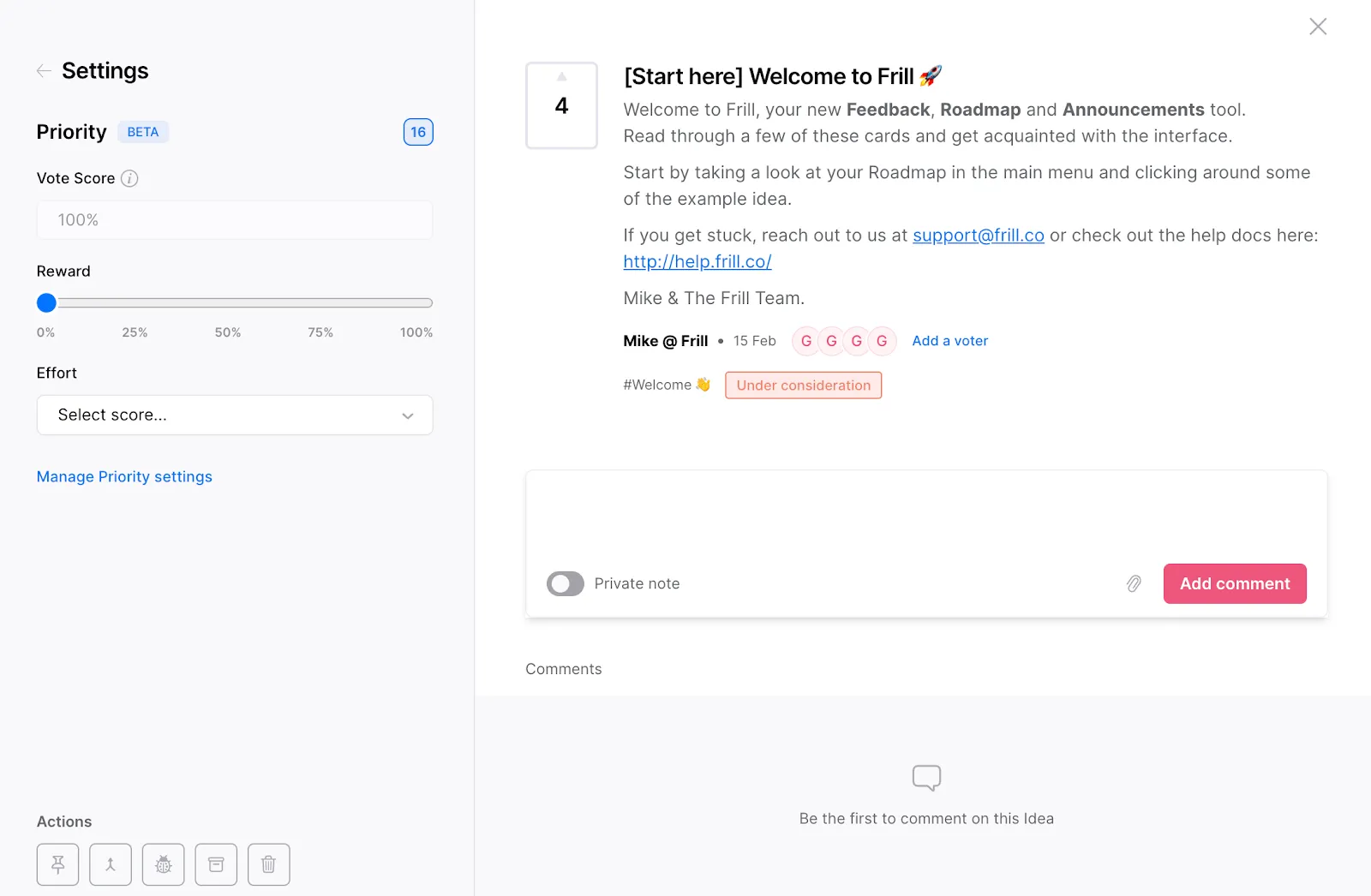
Task: Click the #Welcome topic tag
Action: pyautogui.click(x=667, y=385)
